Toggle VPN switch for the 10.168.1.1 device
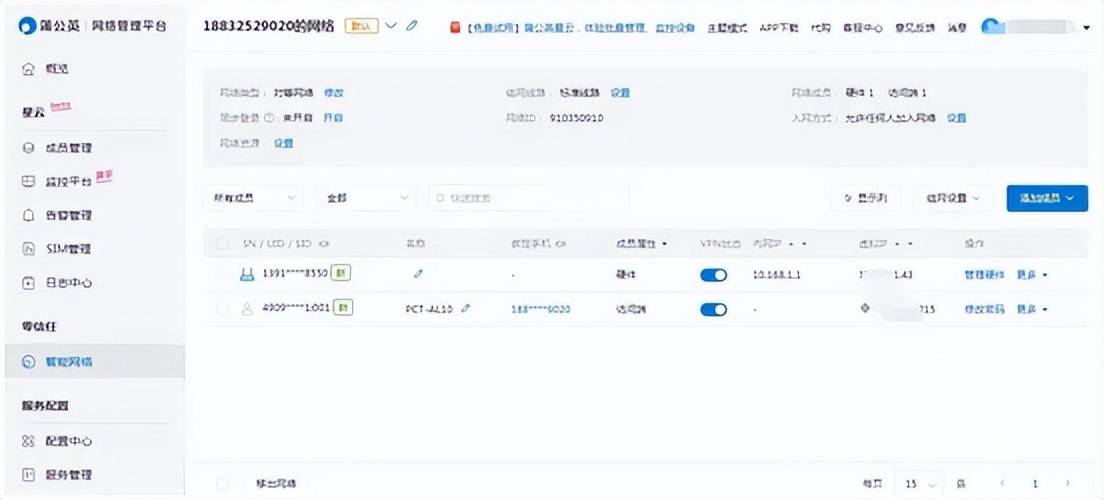 pyautogui.click(x=713, y=275)
